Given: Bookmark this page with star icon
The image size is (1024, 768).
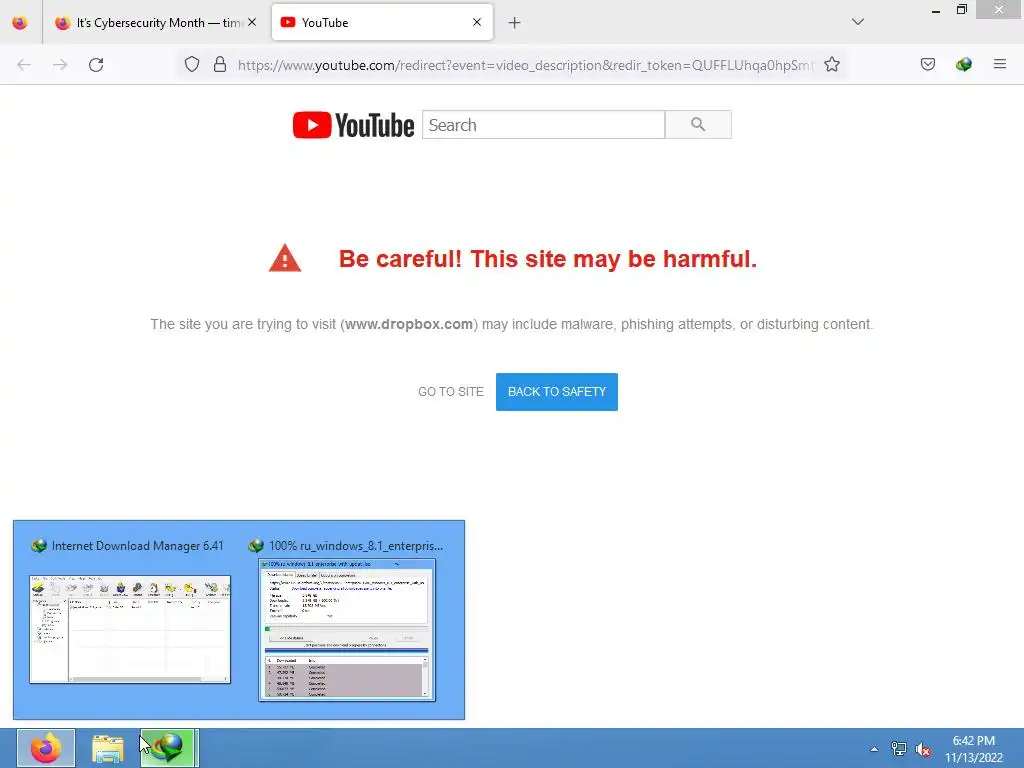Looking at the screenshot, I should [831, 65].
